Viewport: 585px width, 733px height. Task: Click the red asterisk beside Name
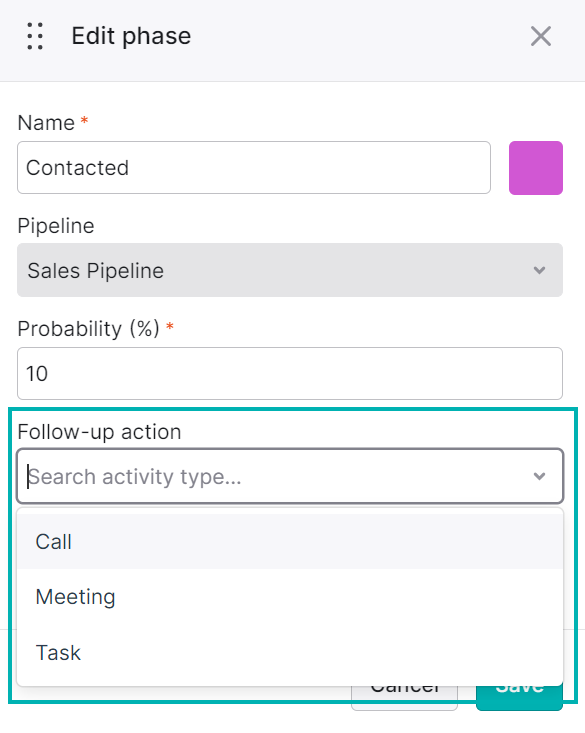point(84,120)
